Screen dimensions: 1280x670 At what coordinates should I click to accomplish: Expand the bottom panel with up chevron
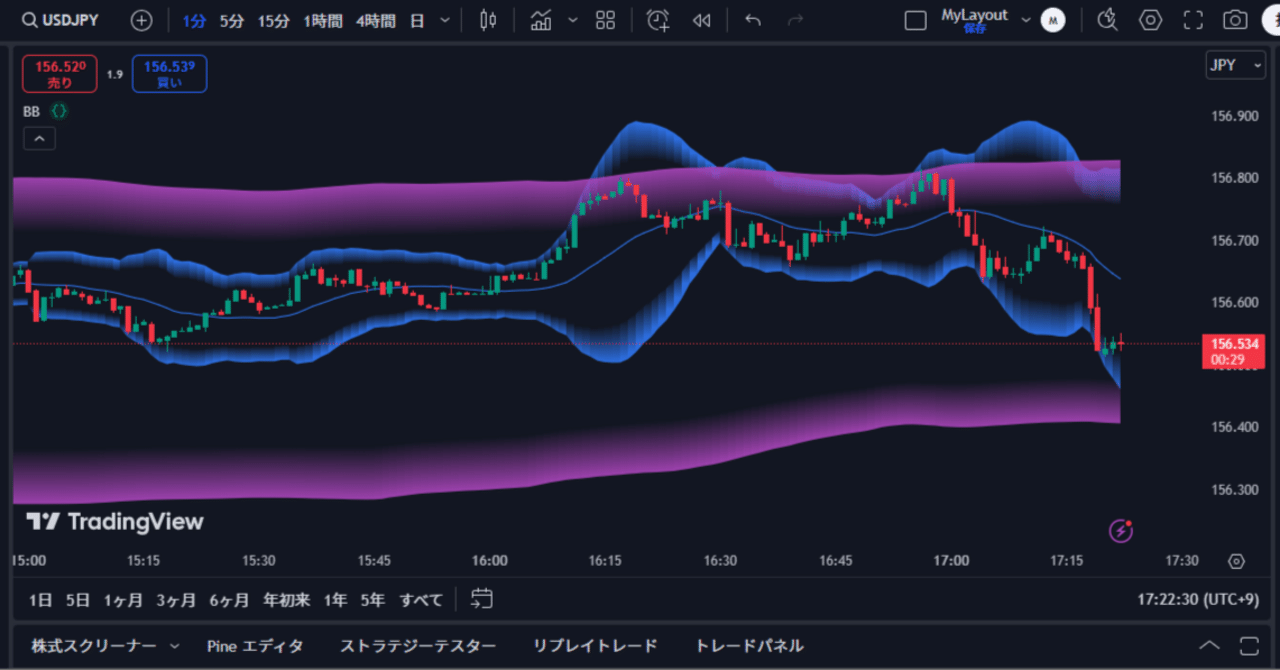coord(1209,646)
